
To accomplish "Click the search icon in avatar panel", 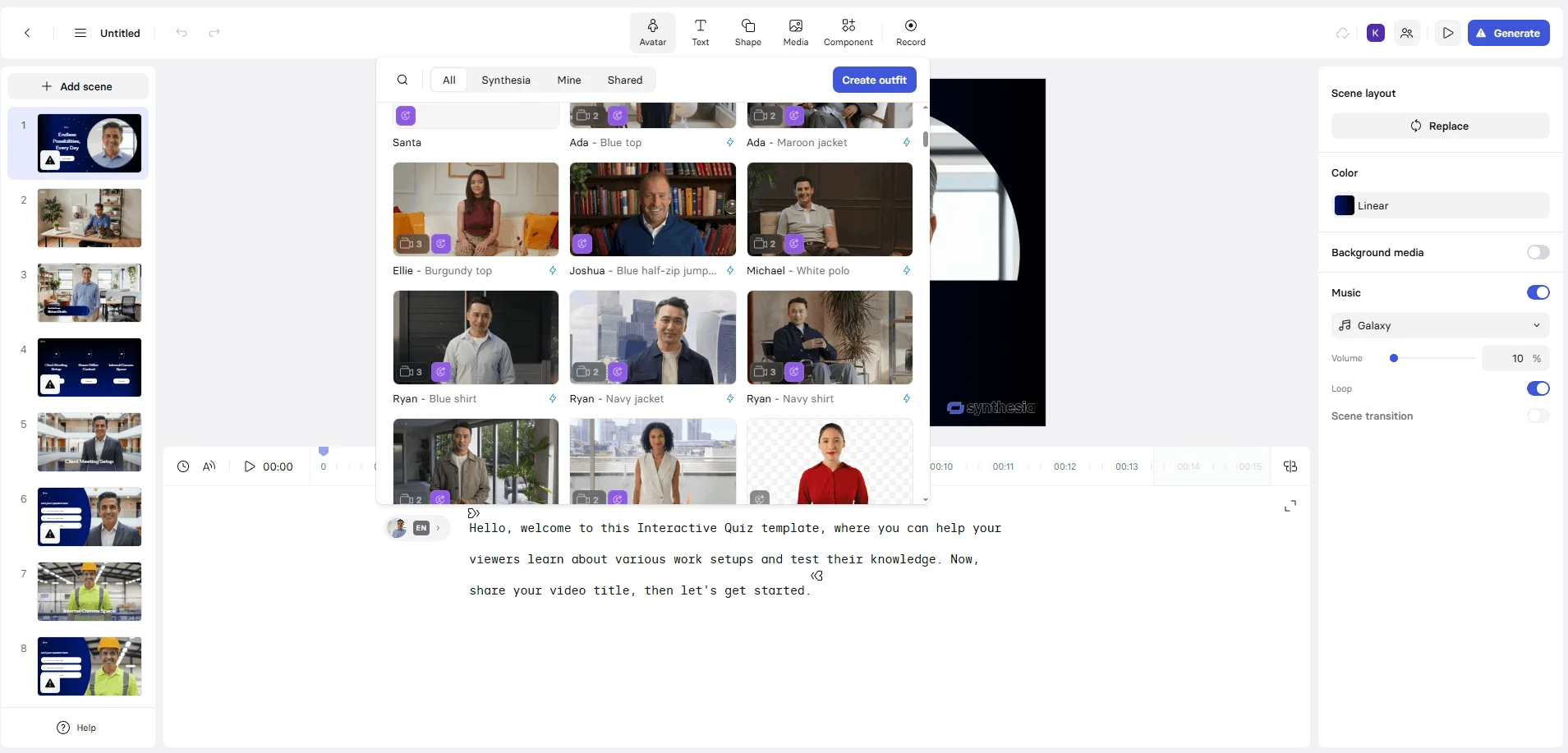I will (402, 80).
